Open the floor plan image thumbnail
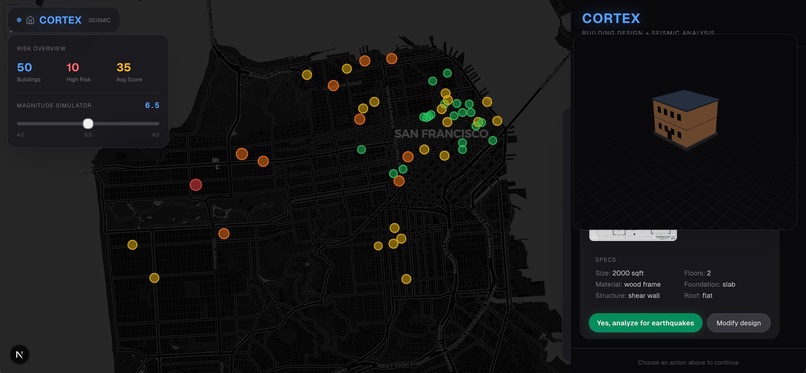The height and width of the screenshot is (373, 806). point(633,235)
